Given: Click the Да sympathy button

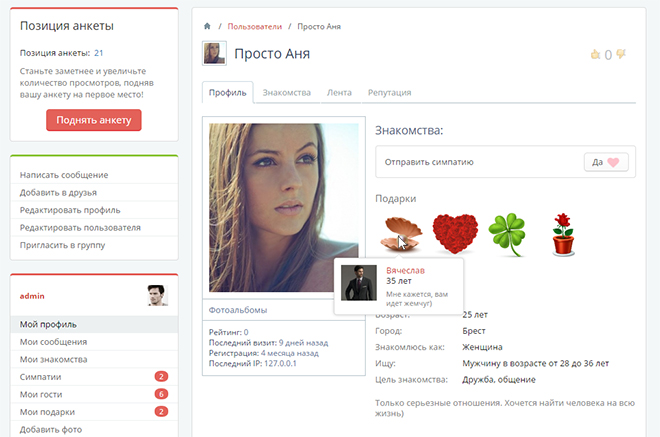Looking at the screenshot, I should pyautogui.click(x=606, y=162).
